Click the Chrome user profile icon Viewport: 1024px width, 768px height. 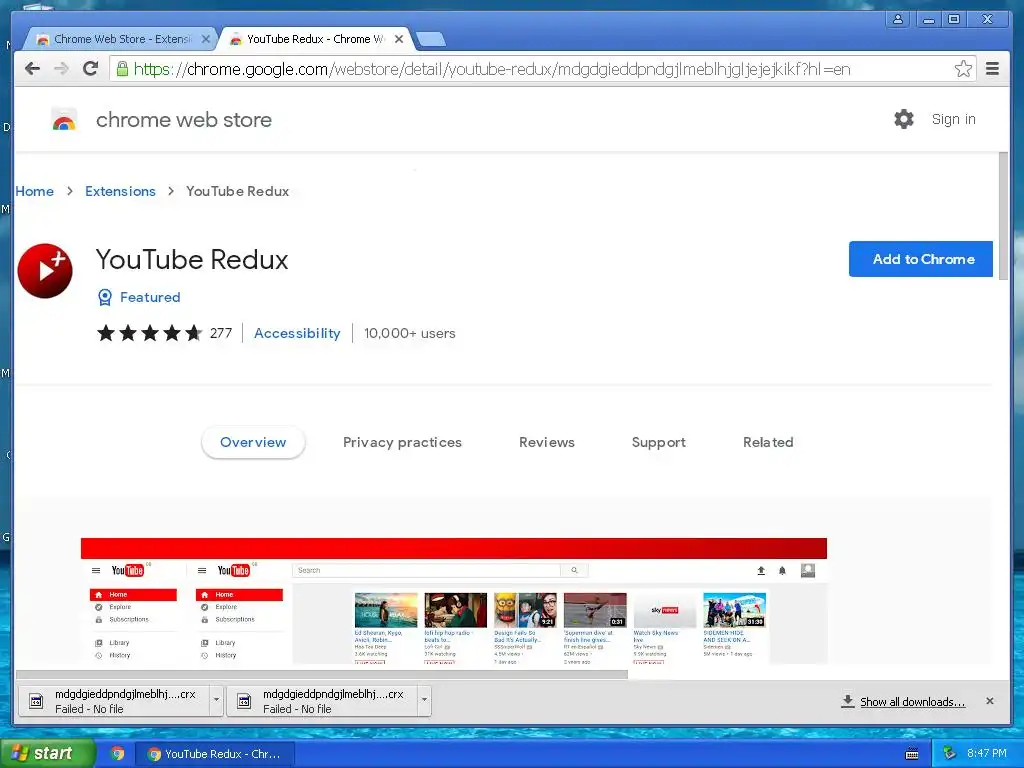898,19
